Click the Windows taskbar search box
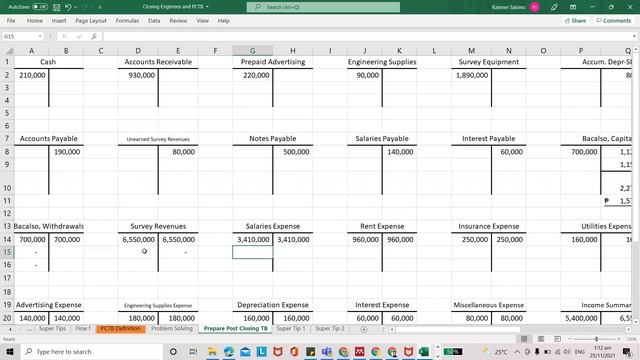 [91, 351]
